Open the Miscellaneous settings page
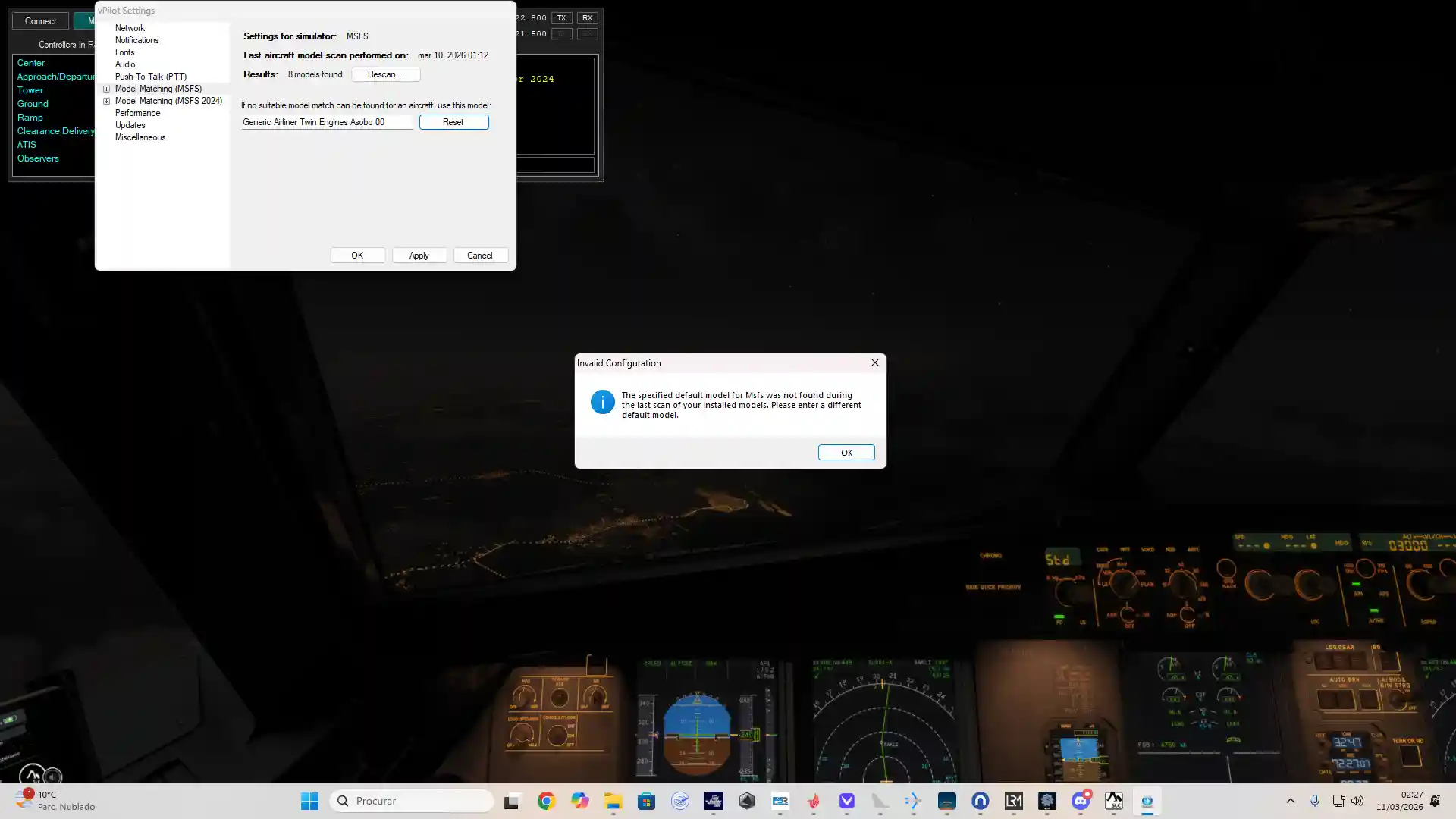The image size is (1456, 819). 140,137
